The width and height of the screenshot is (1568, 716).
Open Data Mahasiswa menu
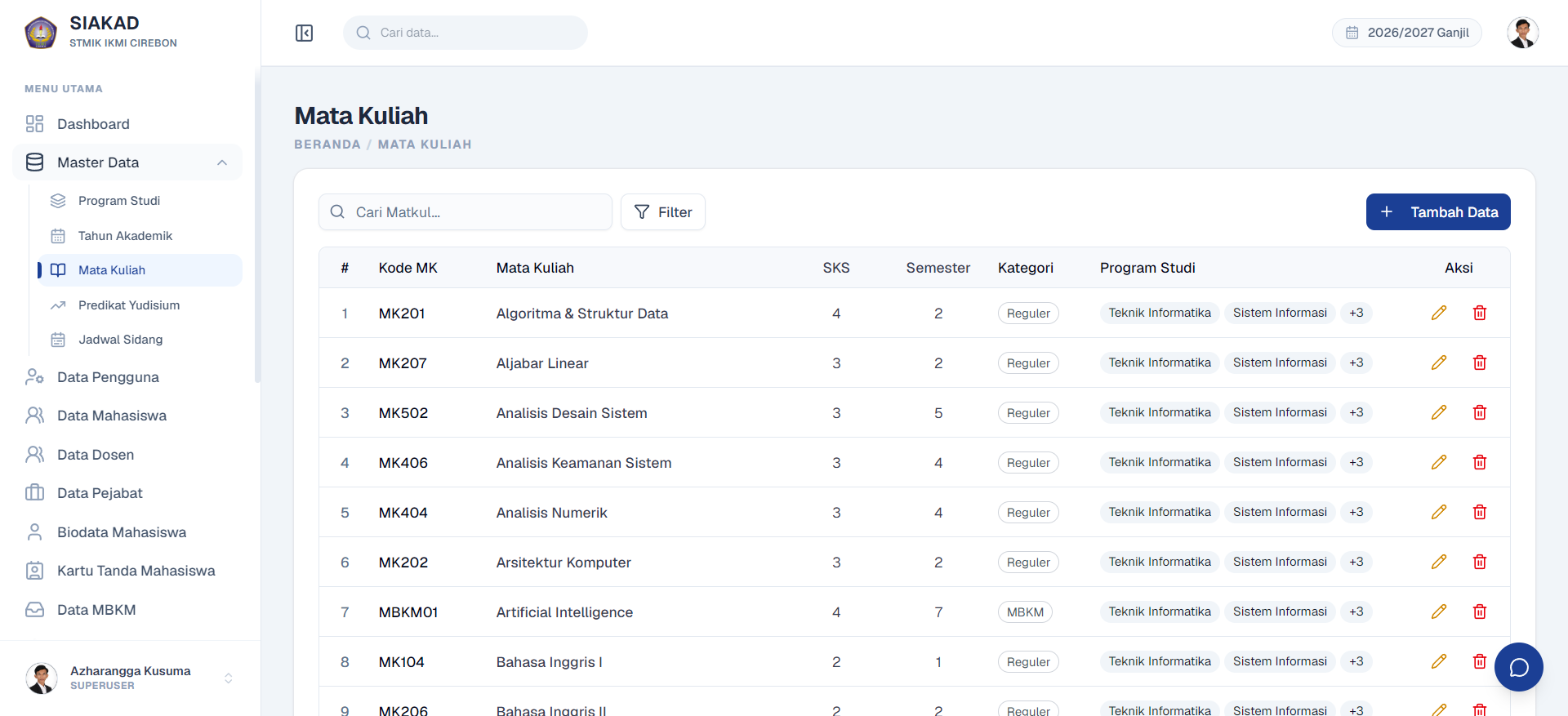(127, 416)
